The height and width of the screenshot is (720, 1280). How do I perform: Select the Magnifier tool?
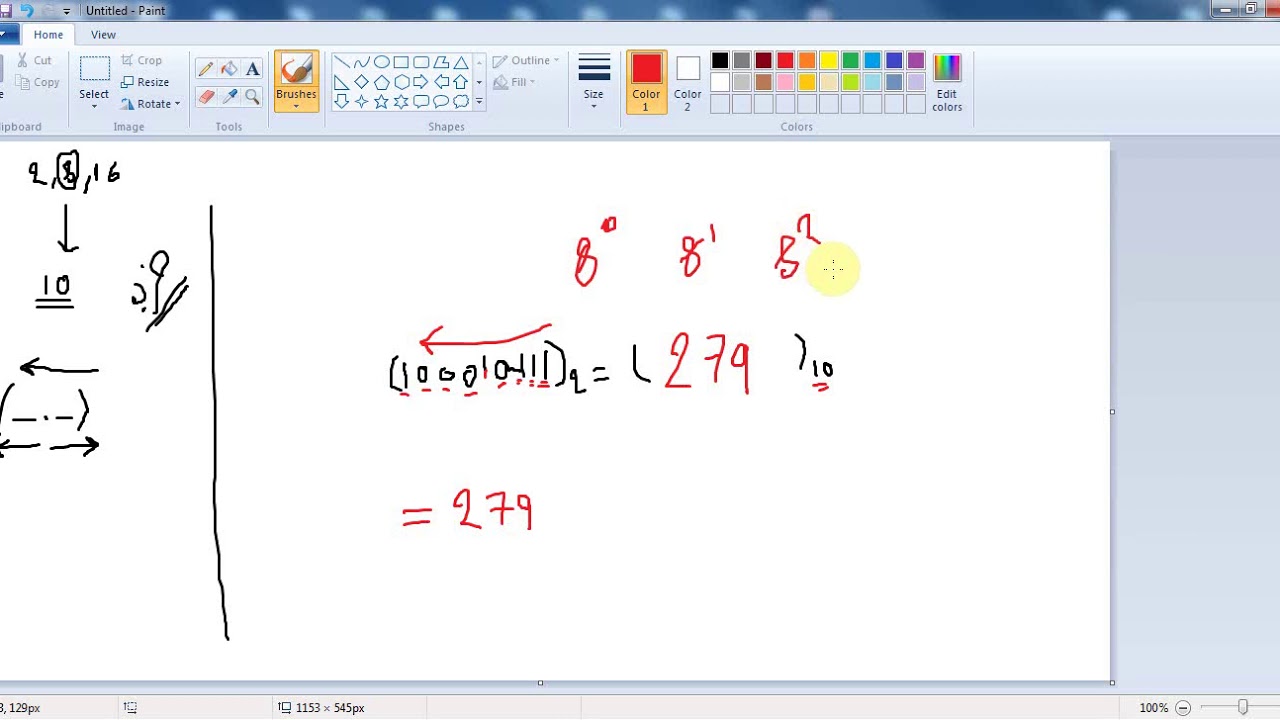click(252, 96)
